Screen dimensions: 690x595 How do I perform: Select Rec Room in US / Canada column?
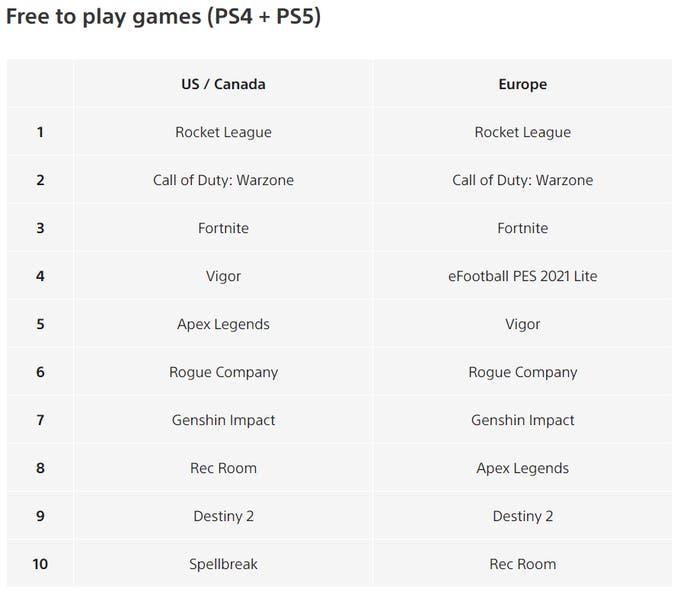click(x=223, y=468)
